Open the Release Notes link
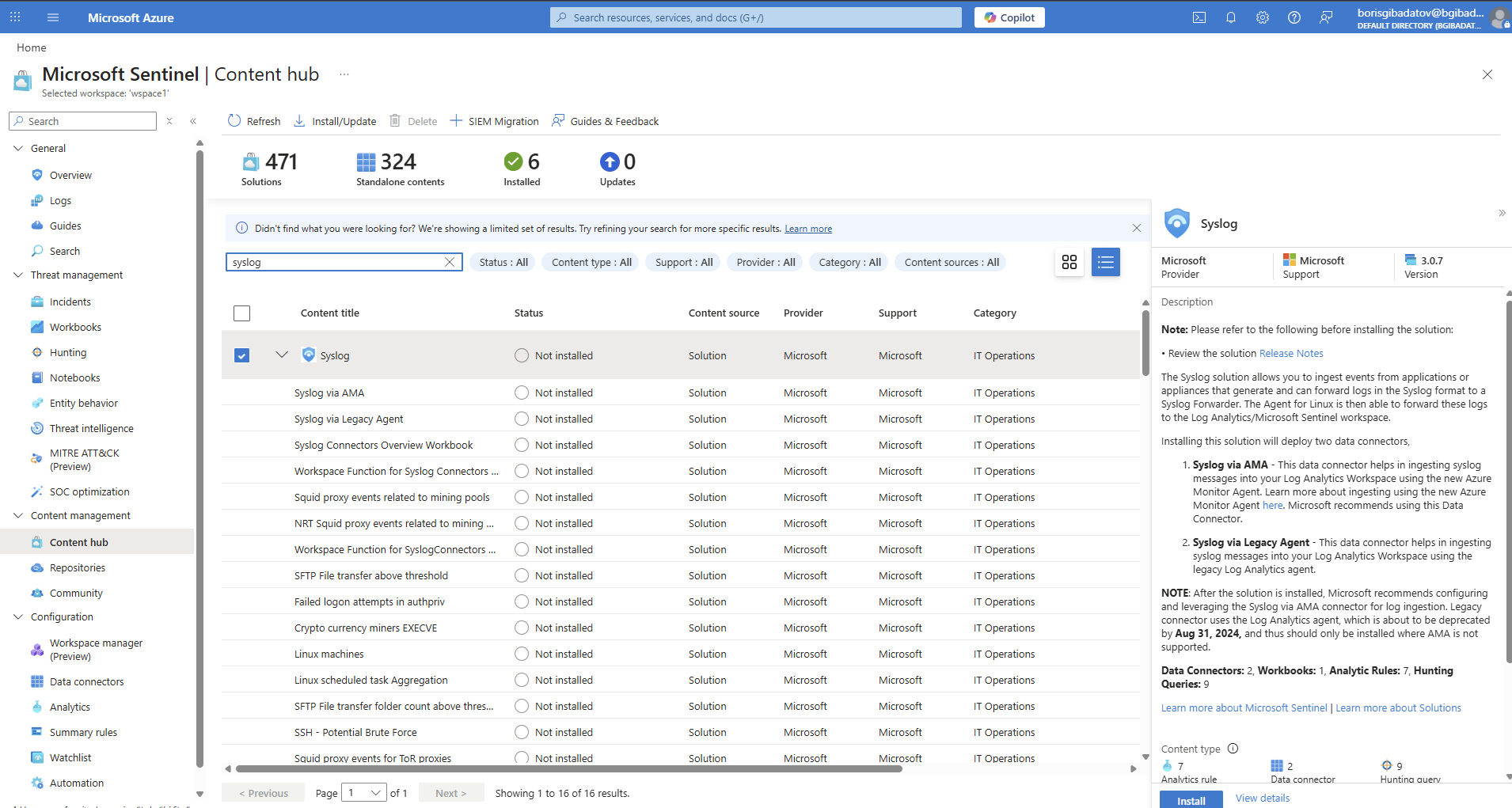 click(1290, 354)
